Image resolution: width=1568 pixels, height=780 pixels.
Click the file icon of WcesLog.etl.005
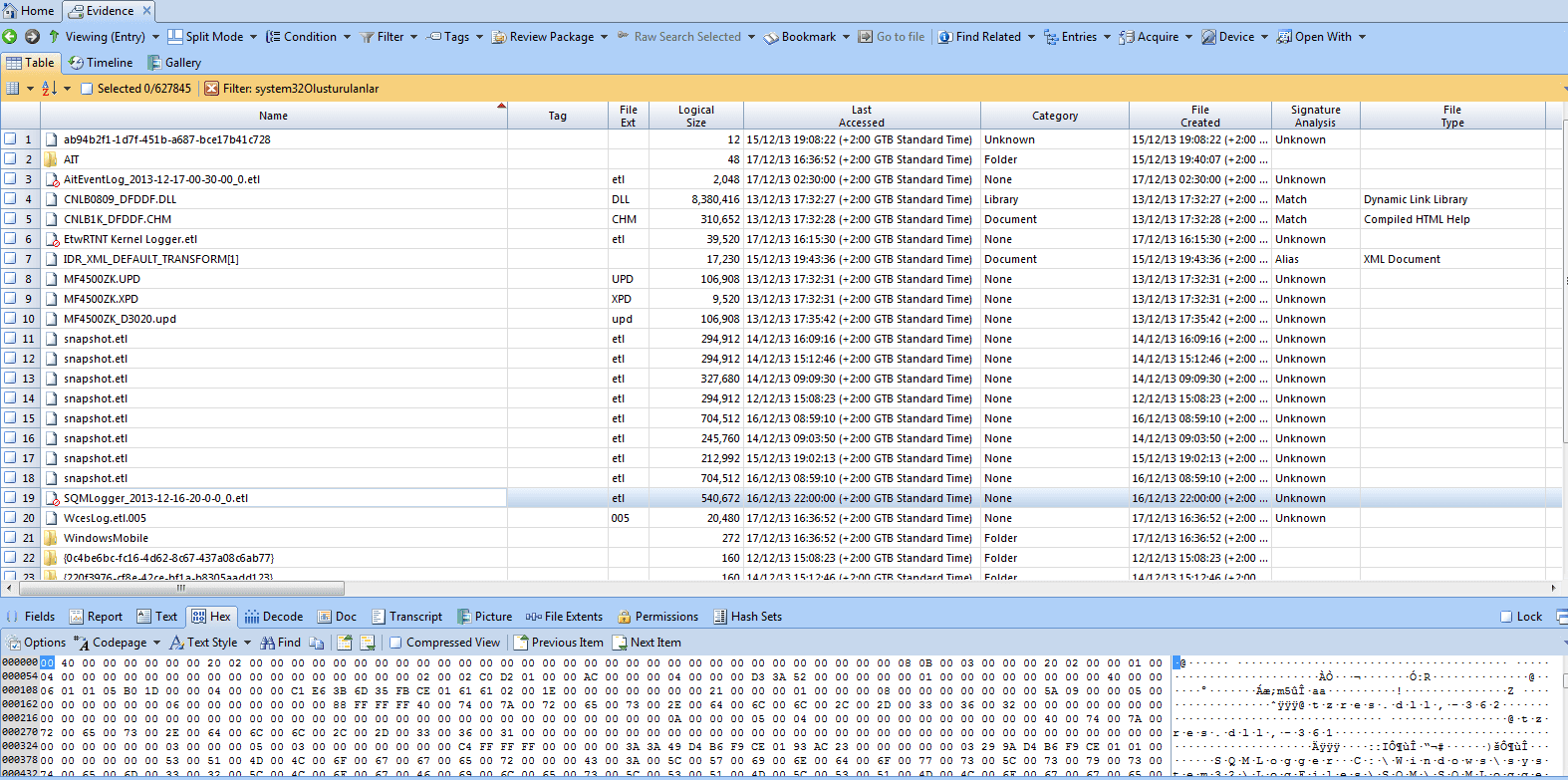[x=51, y=518]
